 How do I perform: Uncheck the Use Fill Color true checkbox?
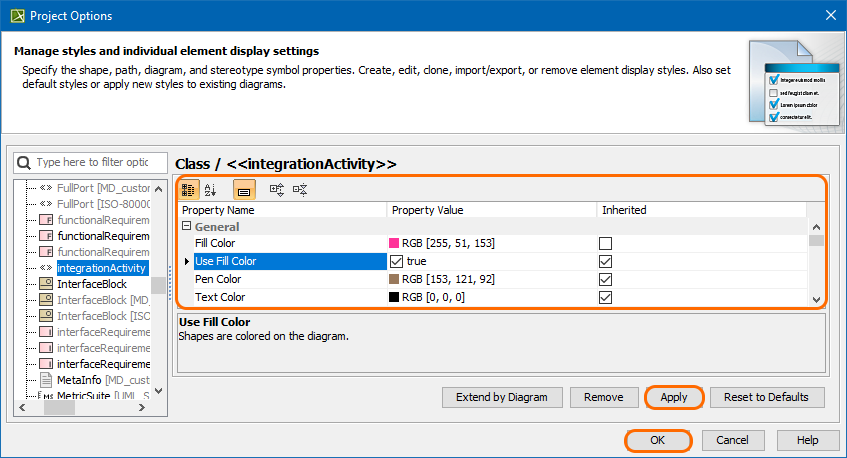point(397,261)
